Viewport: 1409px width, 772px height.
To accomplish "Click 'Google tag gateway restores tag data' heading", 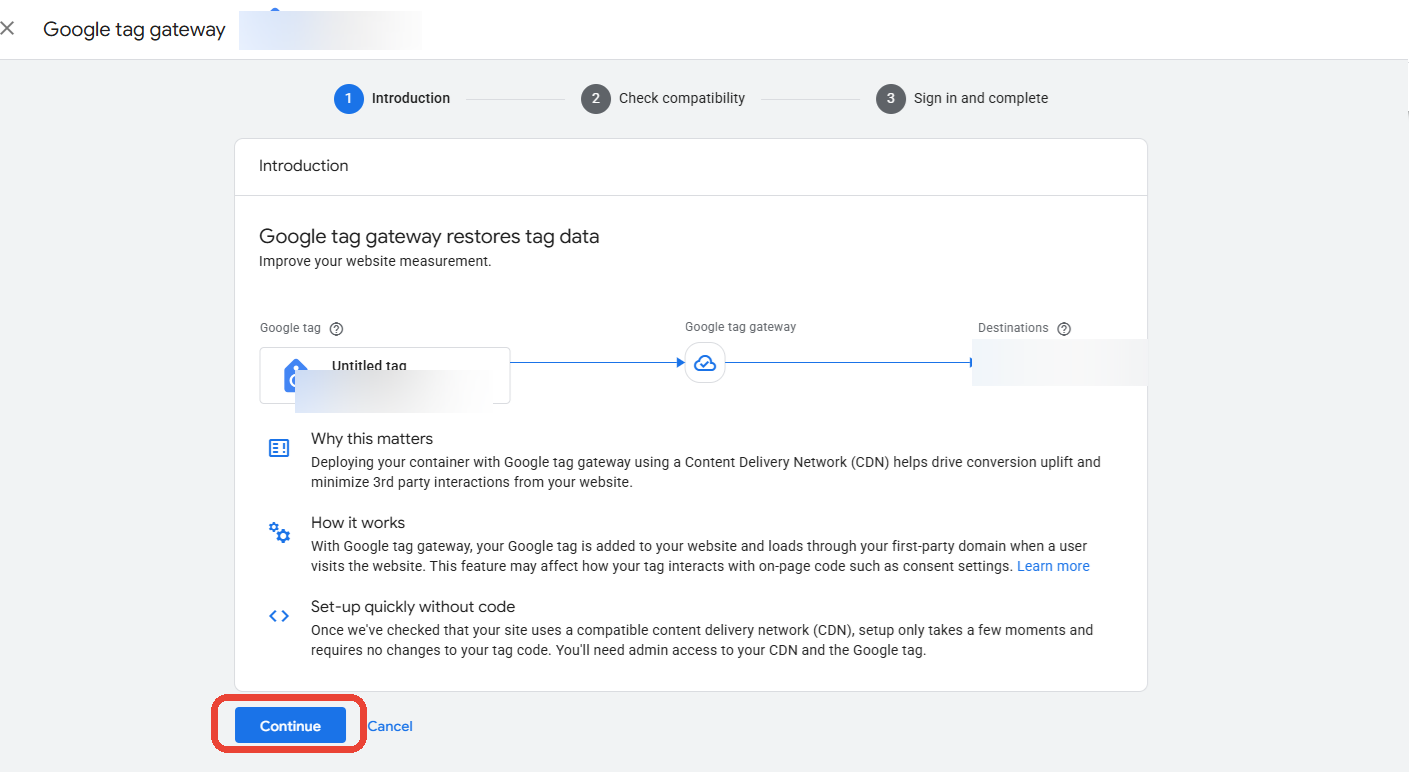I will click(429, 237).
